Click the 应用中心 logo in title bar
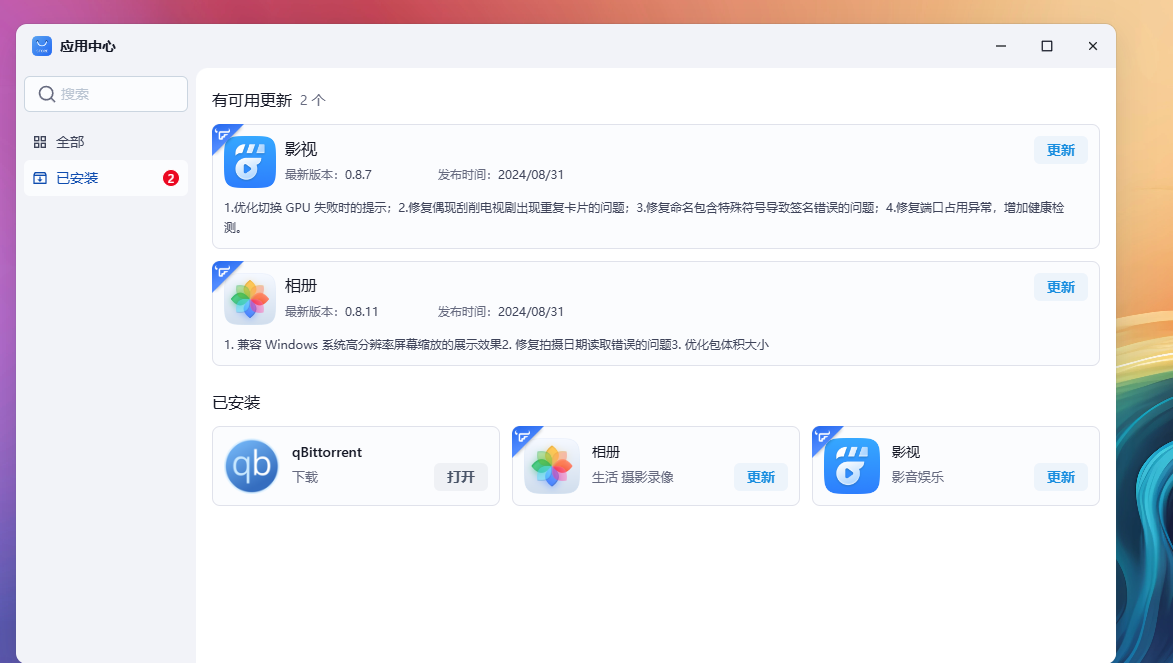This screenshot has height=663, width=1173. click(42, 46)
